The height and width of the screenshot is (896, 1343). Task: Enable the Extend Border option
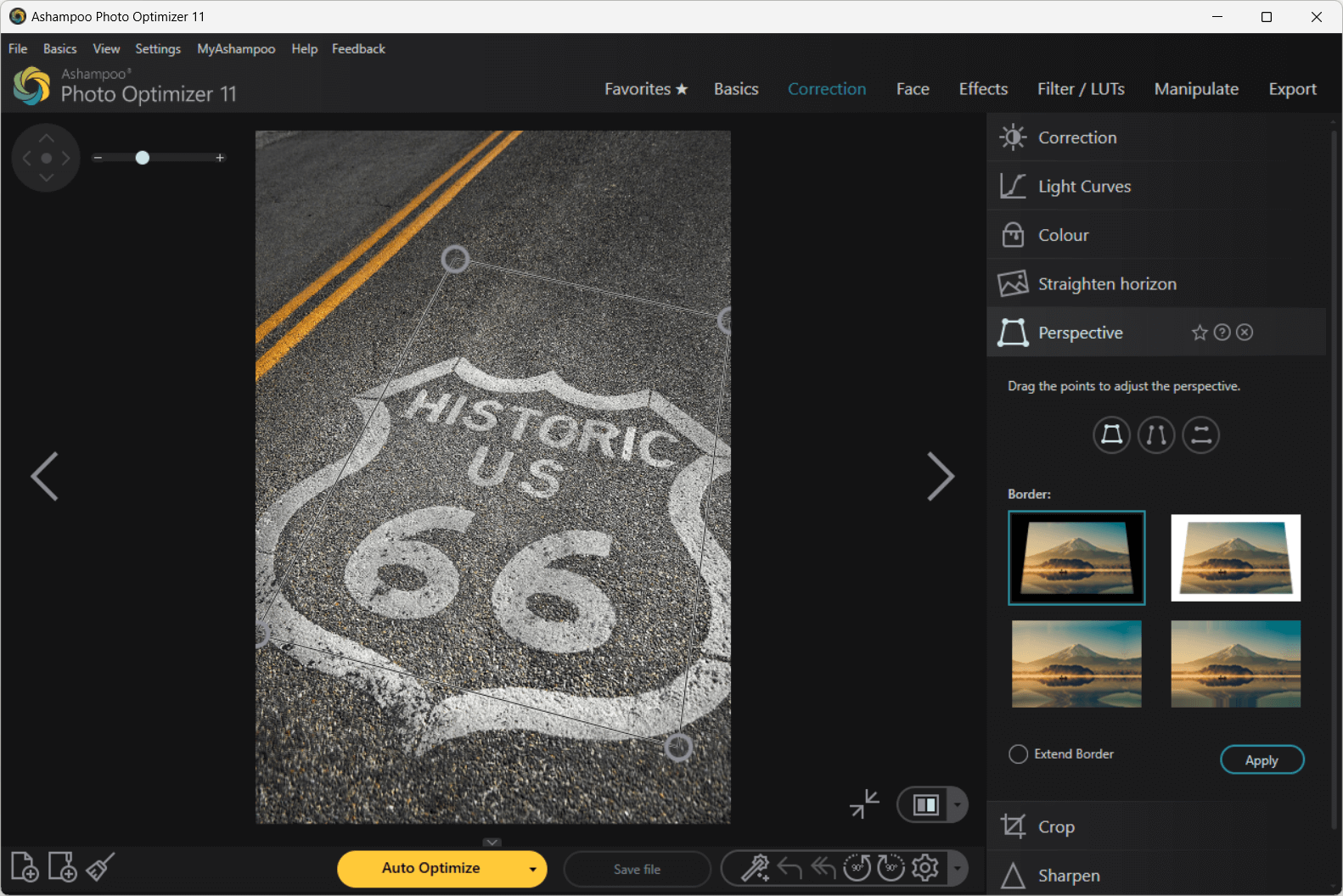pyautogui.click(x=1018, y=754)
